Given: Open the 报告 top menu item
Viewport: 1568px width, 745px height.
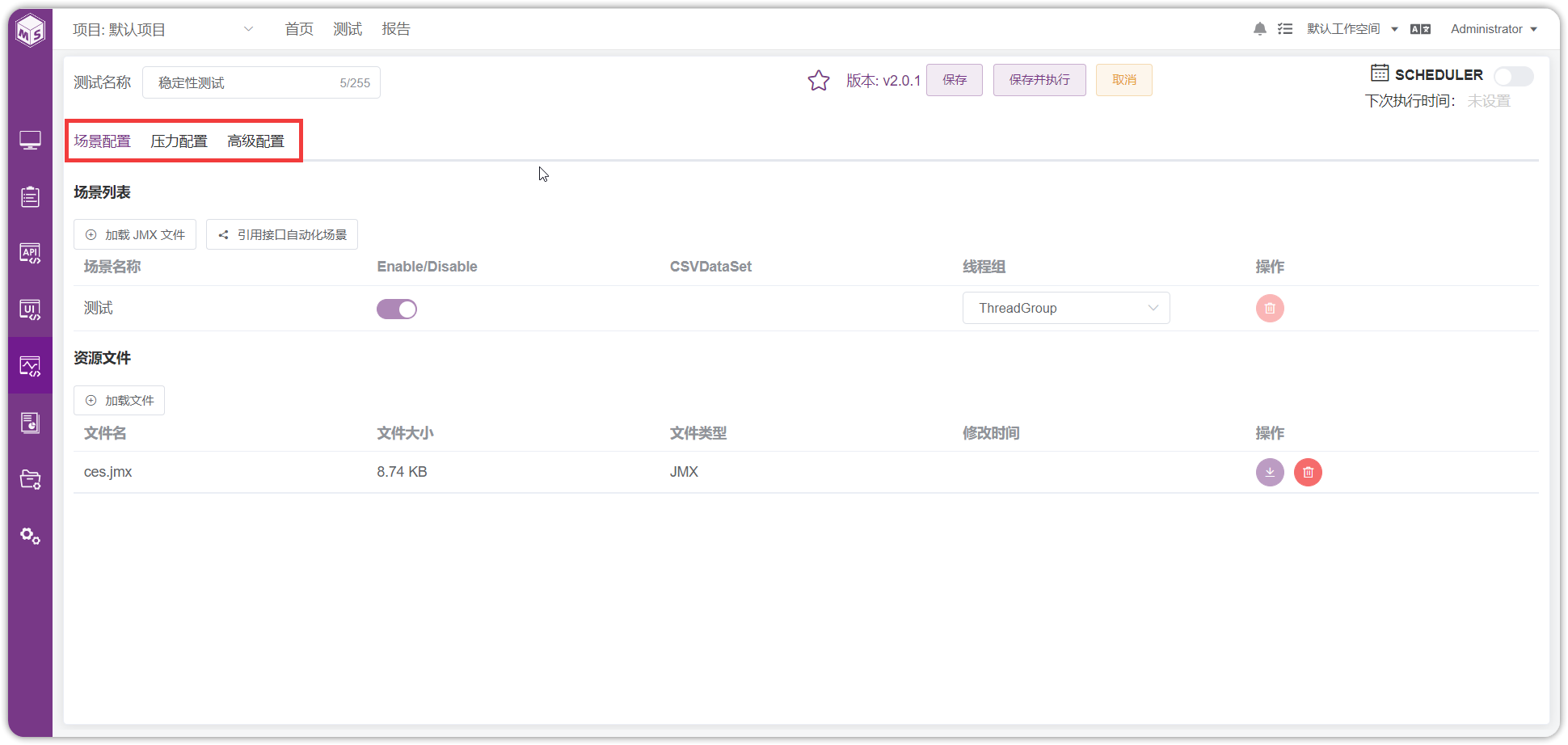Looking at the screenshot, I should pyautogui.click(x=396, y=29).
